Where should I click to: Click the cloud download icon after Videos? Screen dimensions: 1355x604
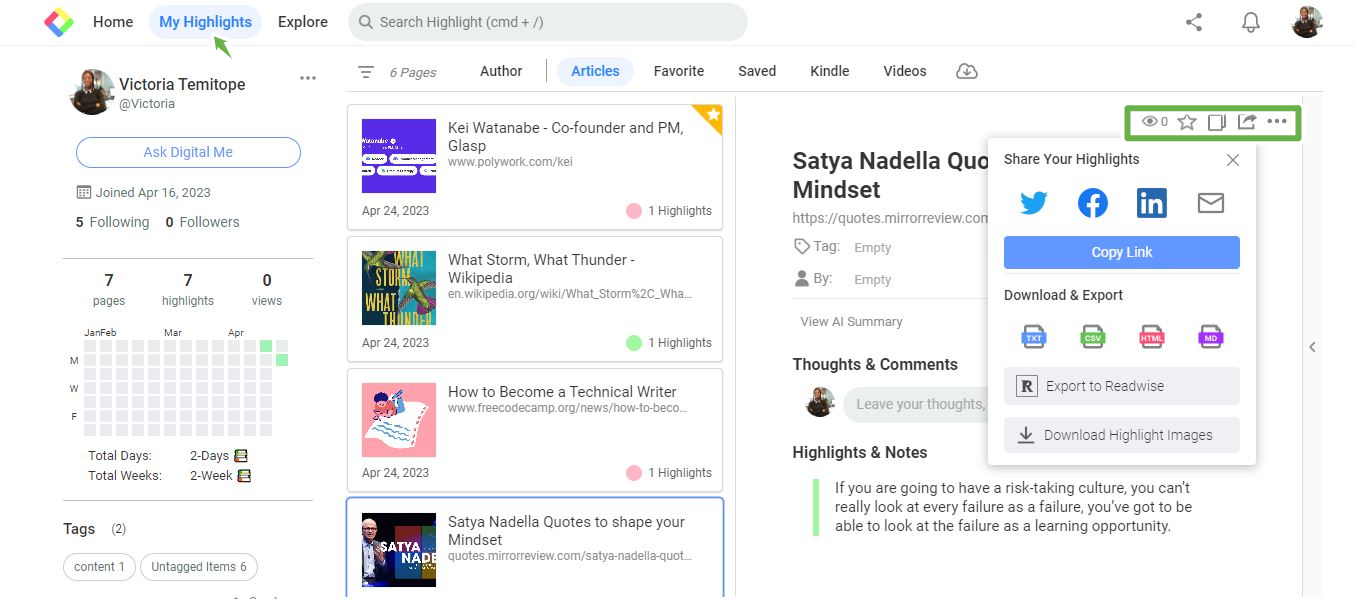[967, 71]
